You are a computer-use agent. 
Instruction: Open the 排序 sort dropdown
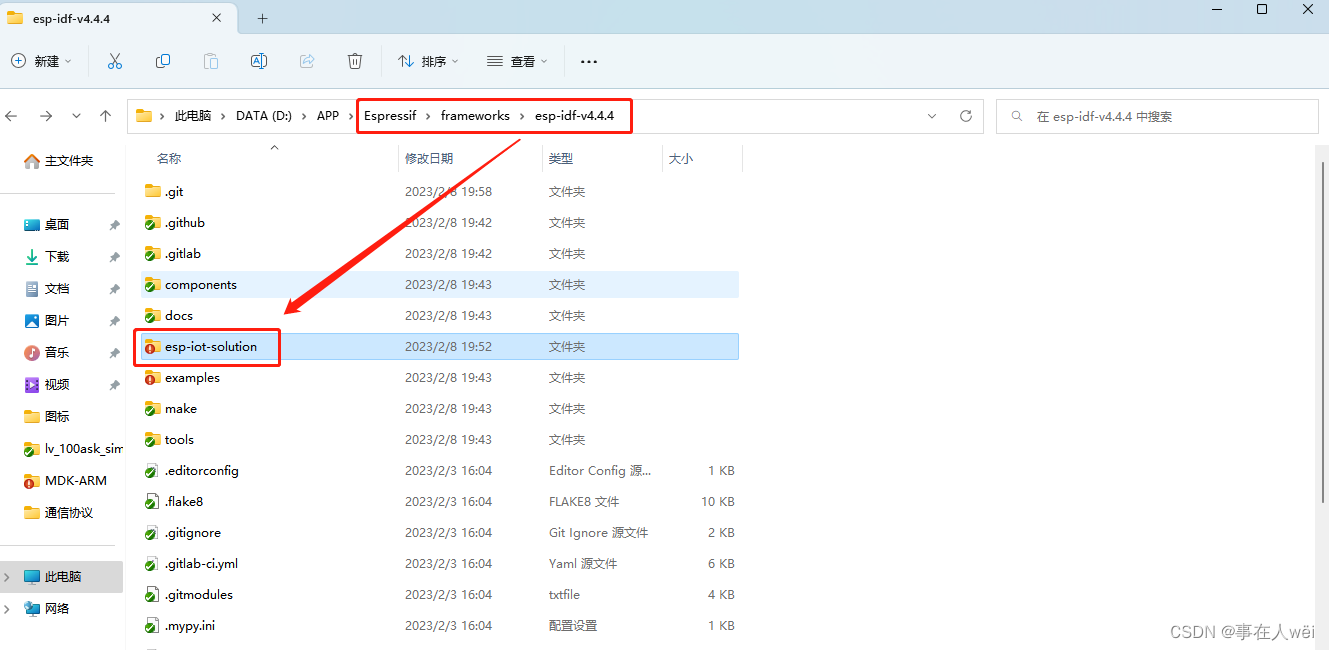(x=428, y=61)
